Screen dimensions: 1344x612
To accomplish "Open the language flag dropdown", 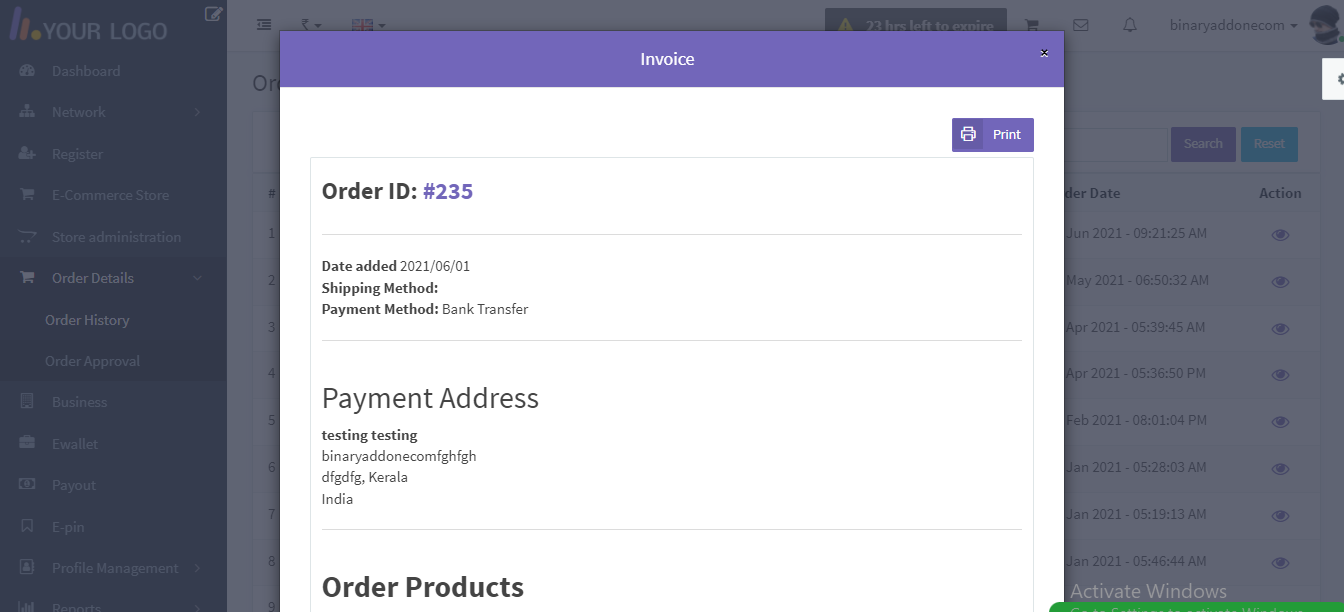I will [x=368, y=25].
